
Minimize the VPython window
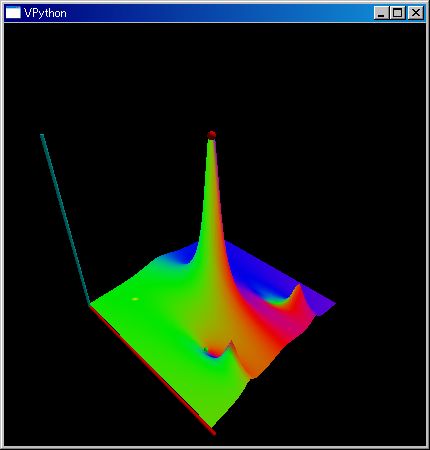click(x=381, y=13)
